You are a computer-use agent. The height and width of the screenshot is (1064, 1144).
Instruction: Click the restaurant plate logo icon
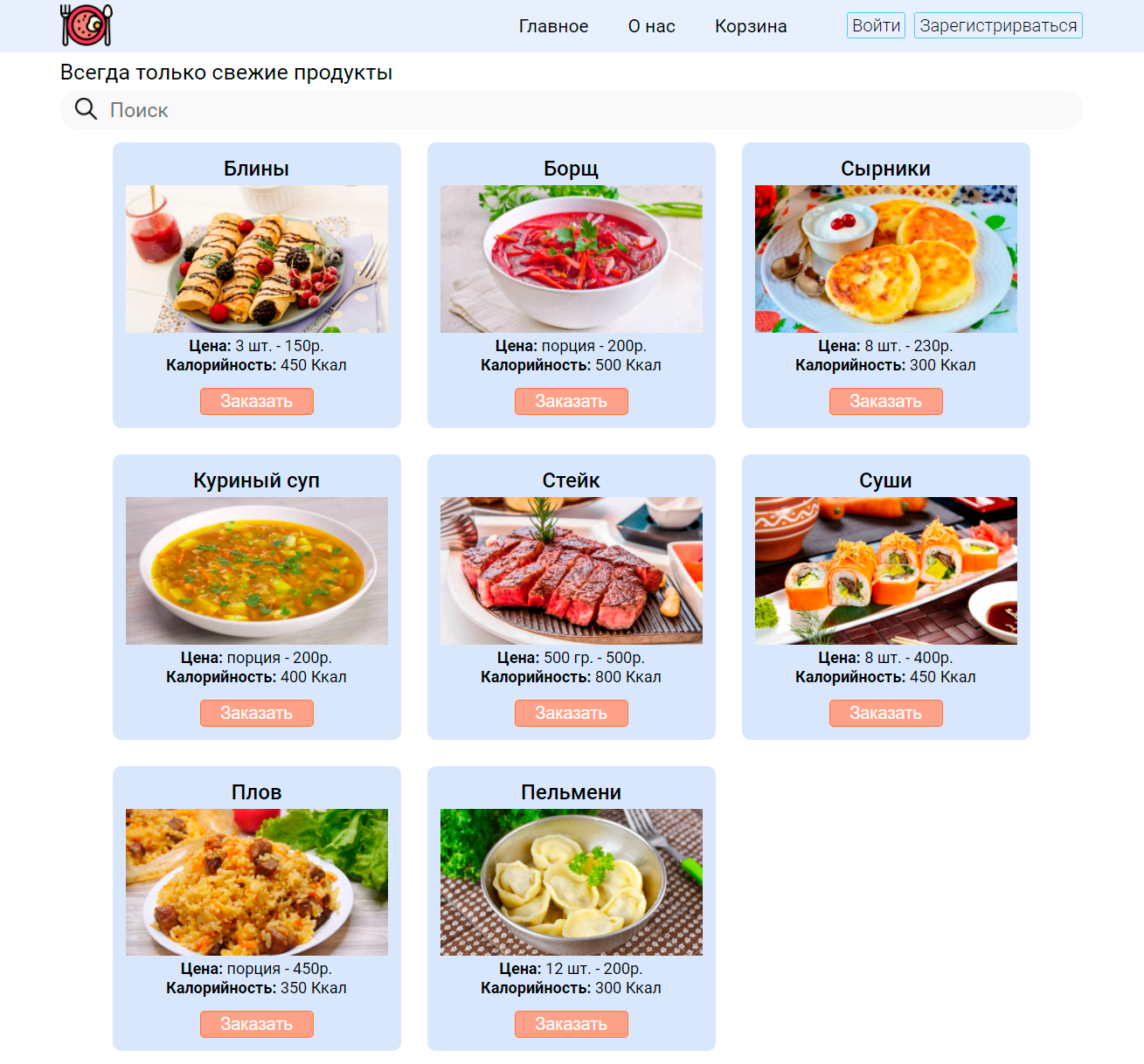tap(87, 25)
